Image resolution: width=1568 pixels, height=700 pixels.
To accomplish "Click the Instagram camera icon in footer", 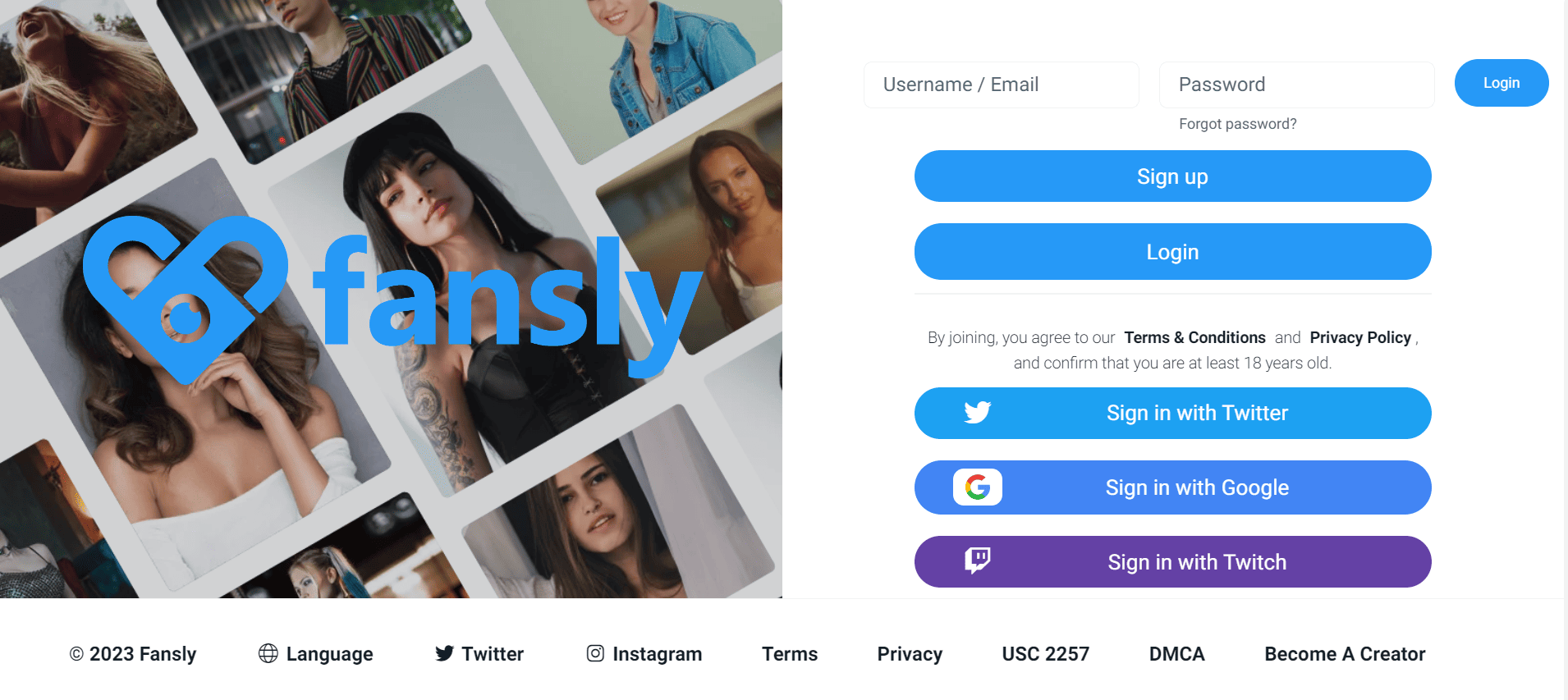I will tap(595, 653).
